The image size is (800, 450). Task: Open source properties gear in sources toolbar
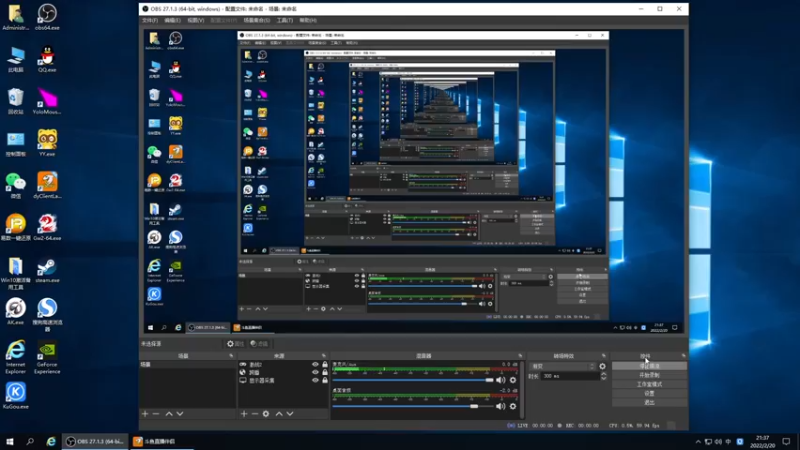point(266,414)
